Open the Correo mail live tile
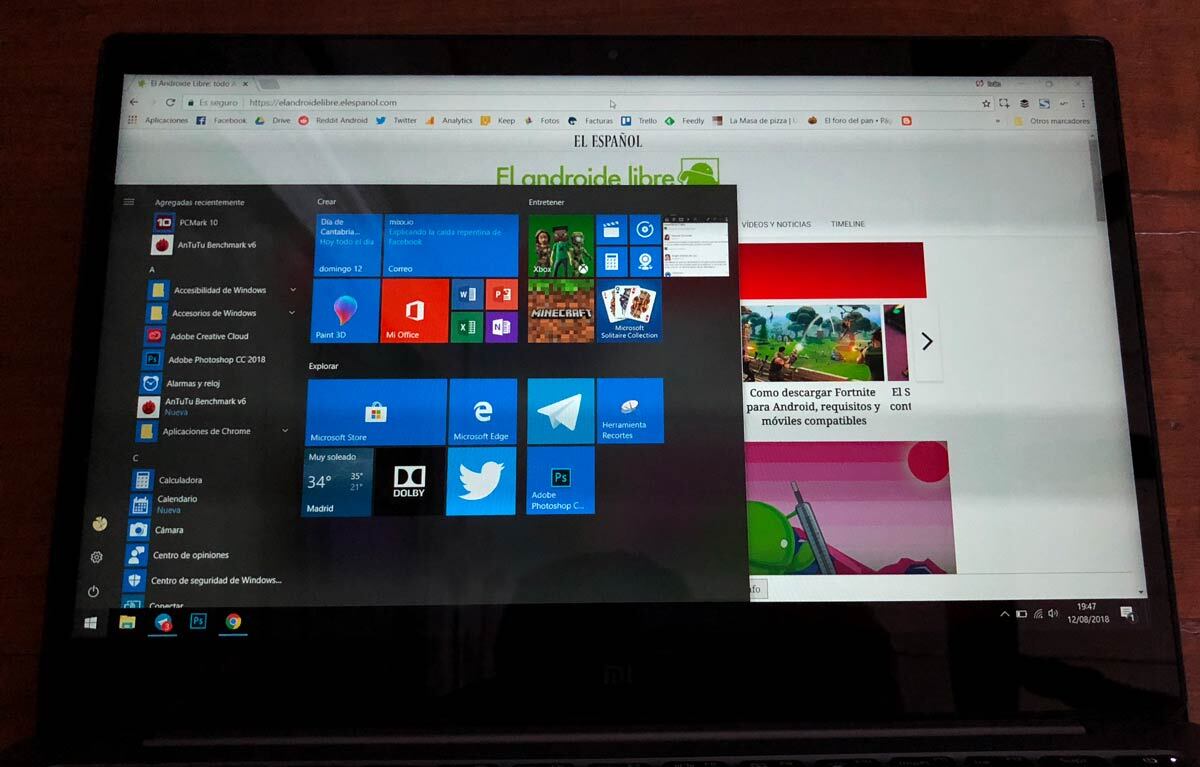 point(450,245)
